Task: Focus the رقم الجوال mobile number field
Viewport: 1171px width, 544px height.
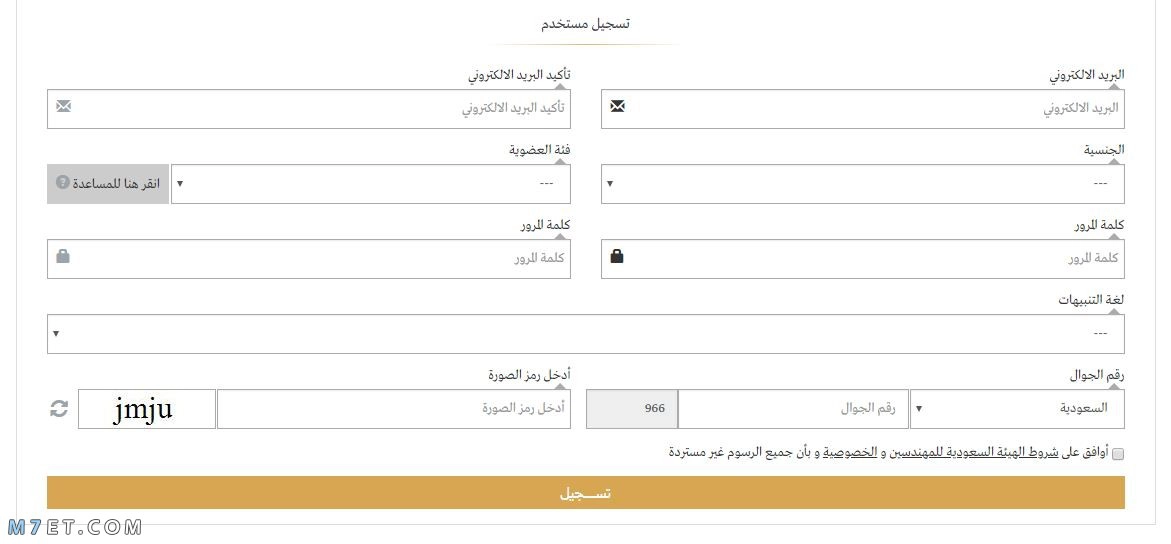Action: tap(793, 409)
